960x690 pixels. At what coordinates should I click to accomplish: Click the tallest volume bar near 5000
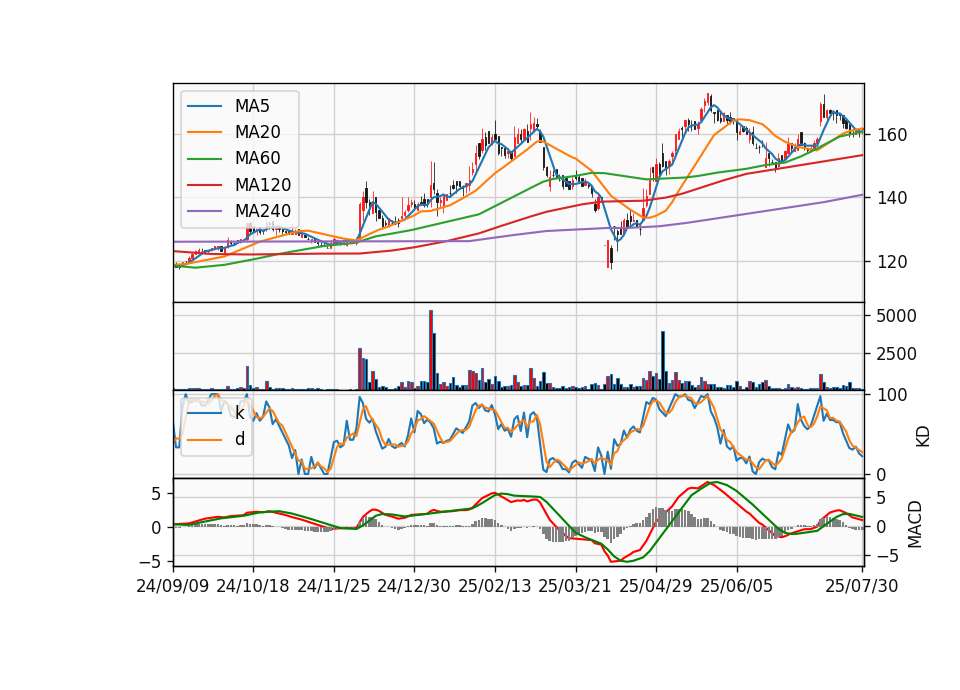pos(431,350)
